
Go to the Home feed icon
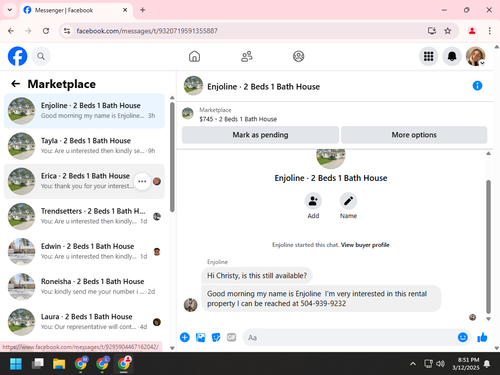pyautogui.click(x=194, y=56)
